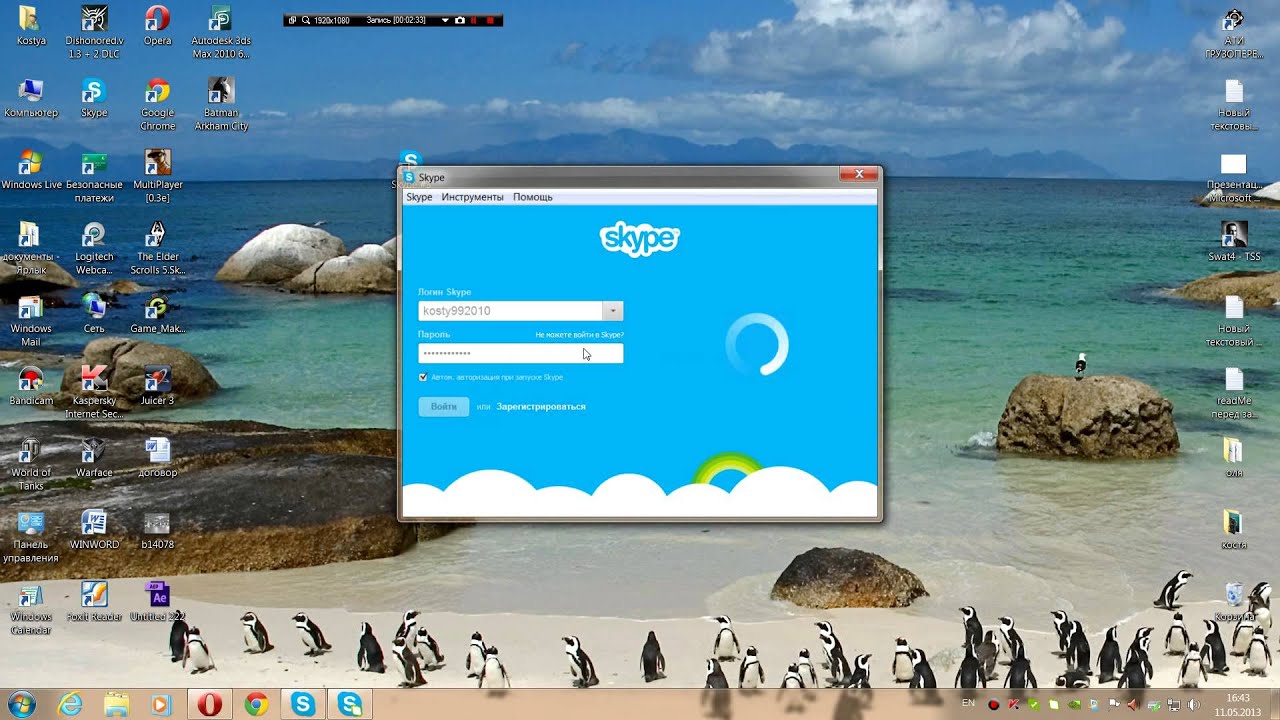Click the magnifier icon in recorder bar
The height and width of the screenshot is (720, 1280).
tap(305, 20)
